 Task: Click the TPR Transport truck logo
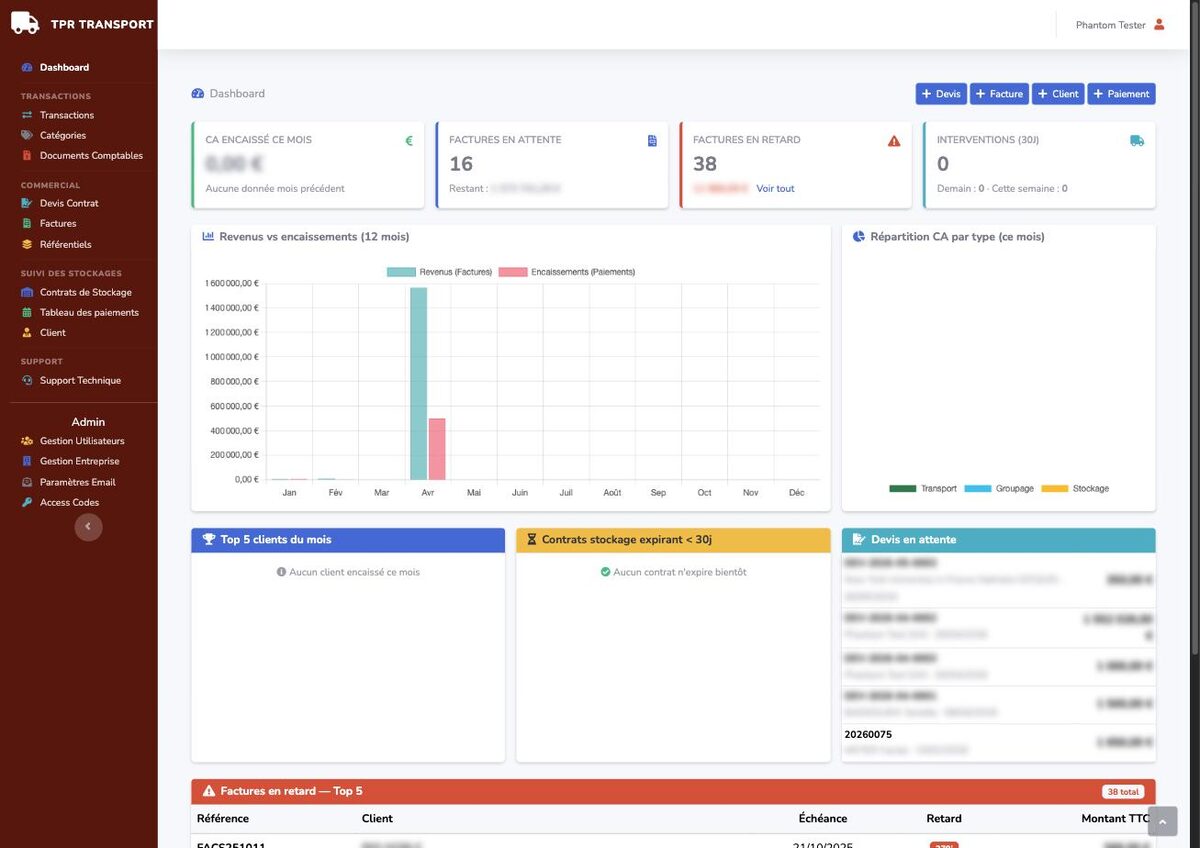pos(25,23)
